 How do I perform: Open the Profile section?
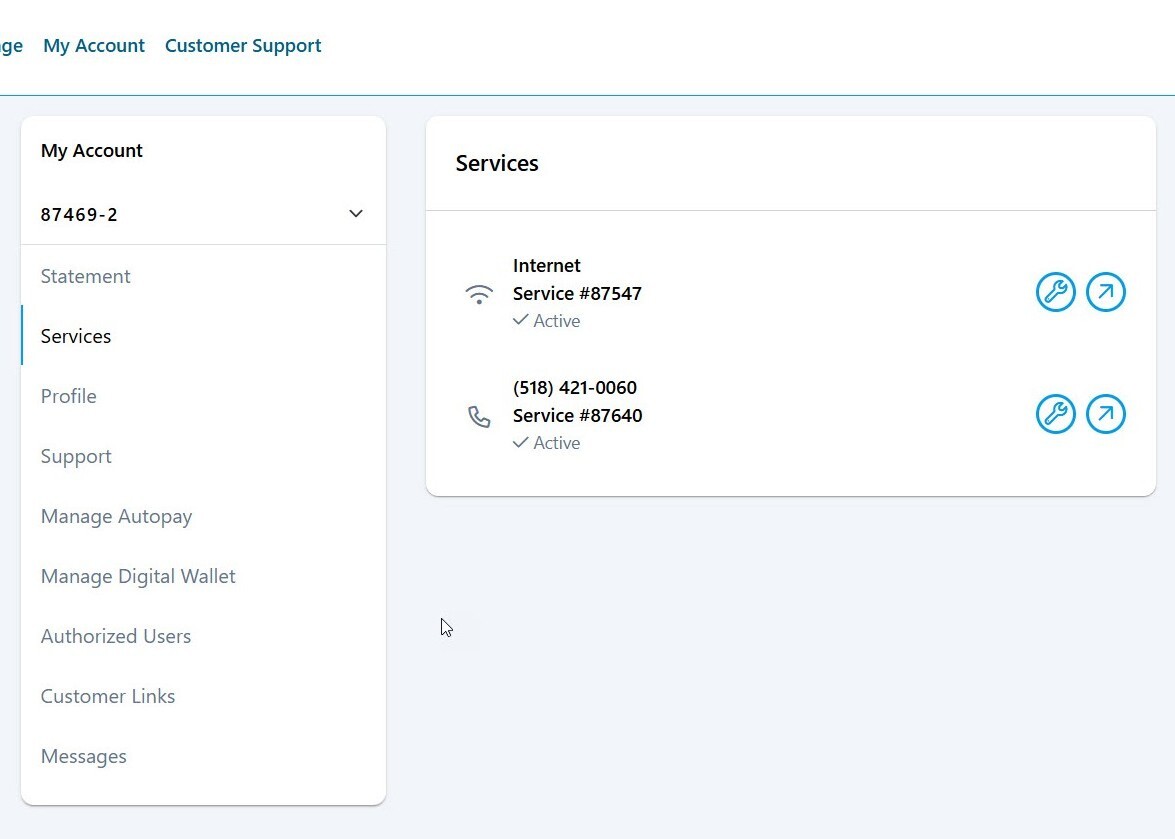tap(68, 396)
